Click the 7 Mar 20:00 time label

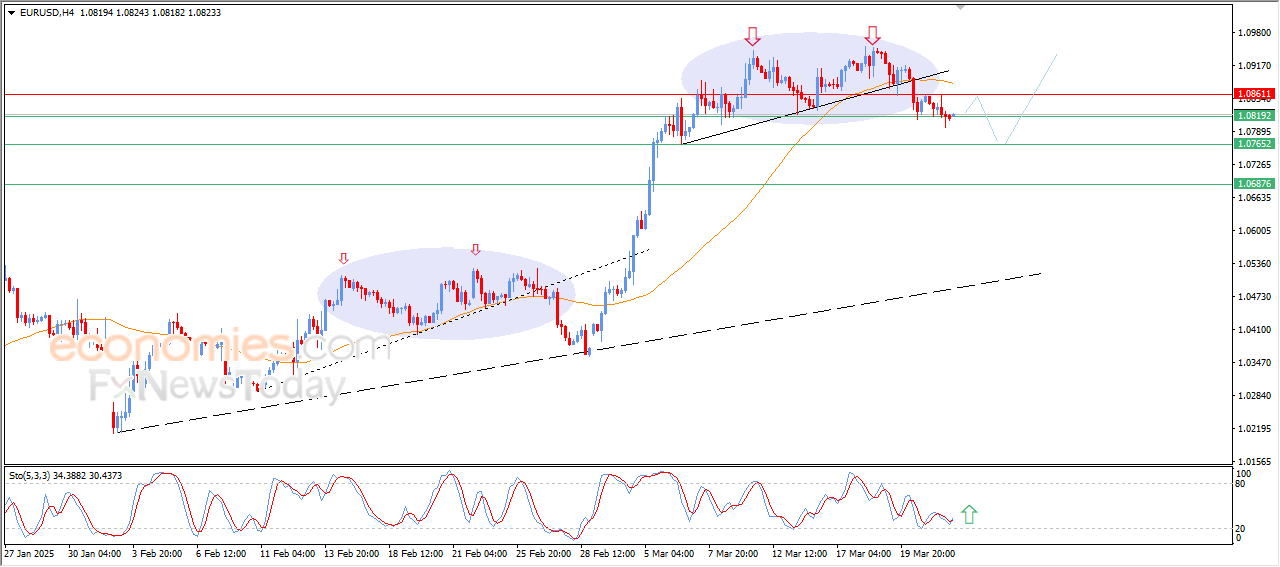[734, 552]
